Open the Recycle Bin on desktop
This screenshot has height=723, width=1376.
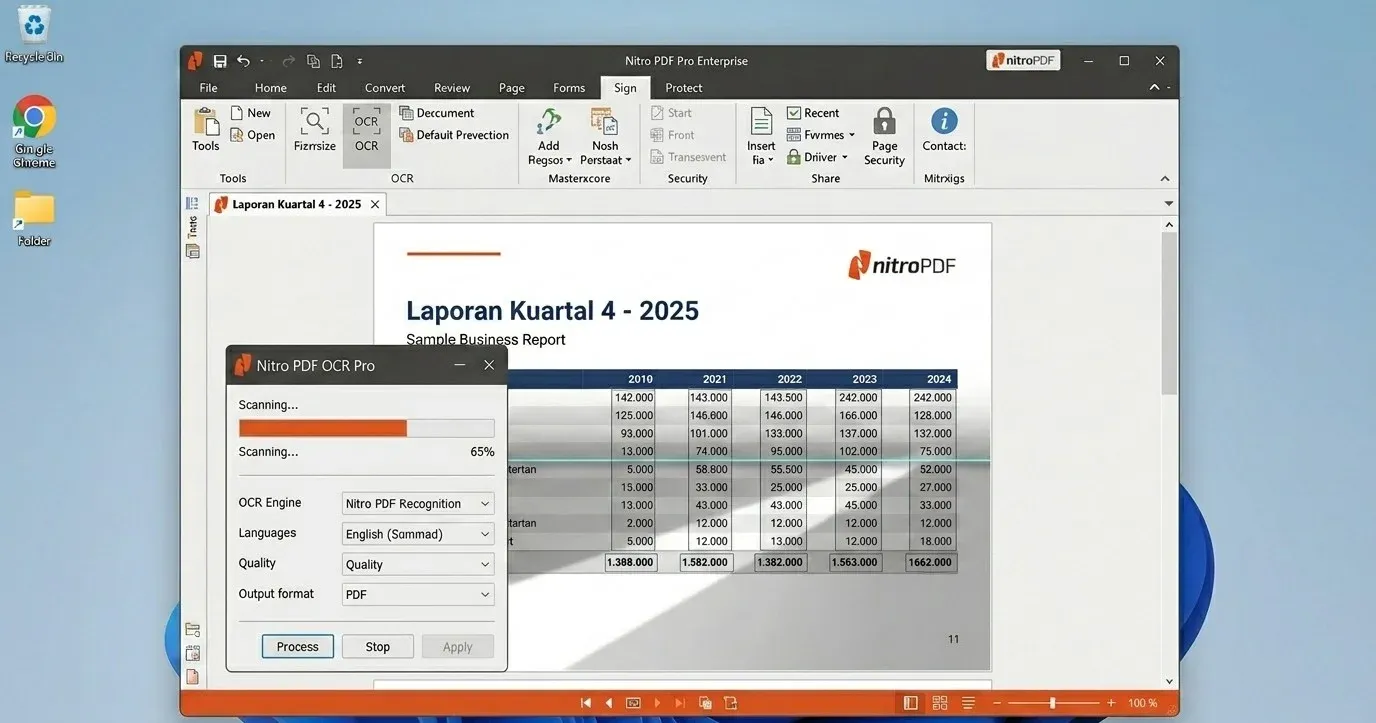point(34,35)
